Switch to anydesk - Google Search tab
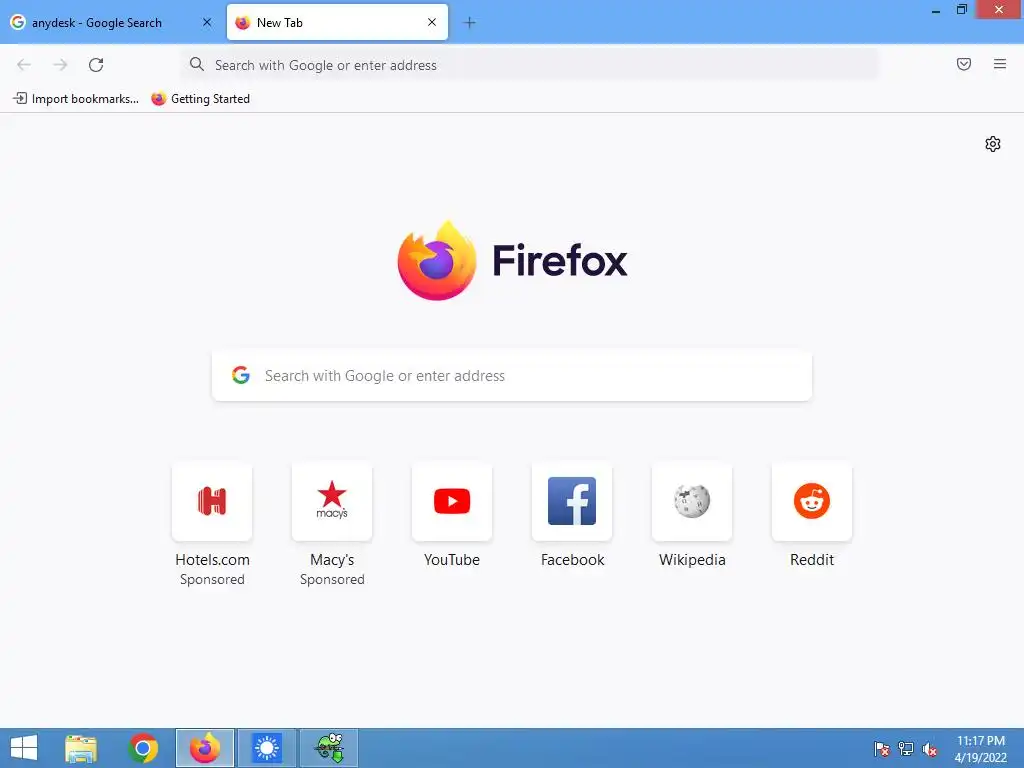 pyautogui.click(x=110, y=22)
